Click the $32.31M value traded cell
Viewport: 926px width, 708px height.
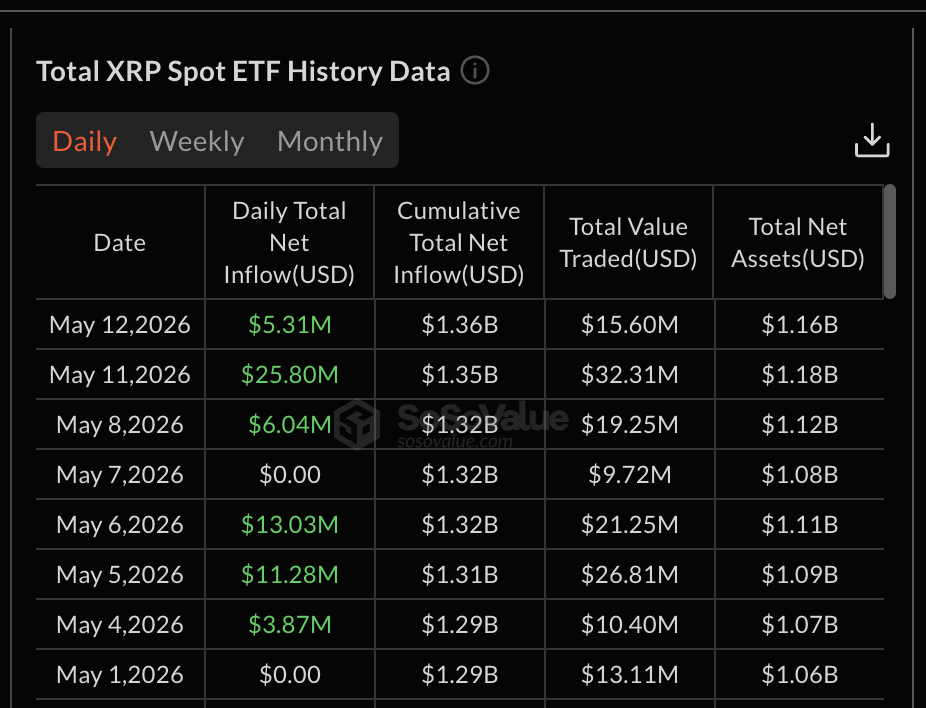point(630,374)
